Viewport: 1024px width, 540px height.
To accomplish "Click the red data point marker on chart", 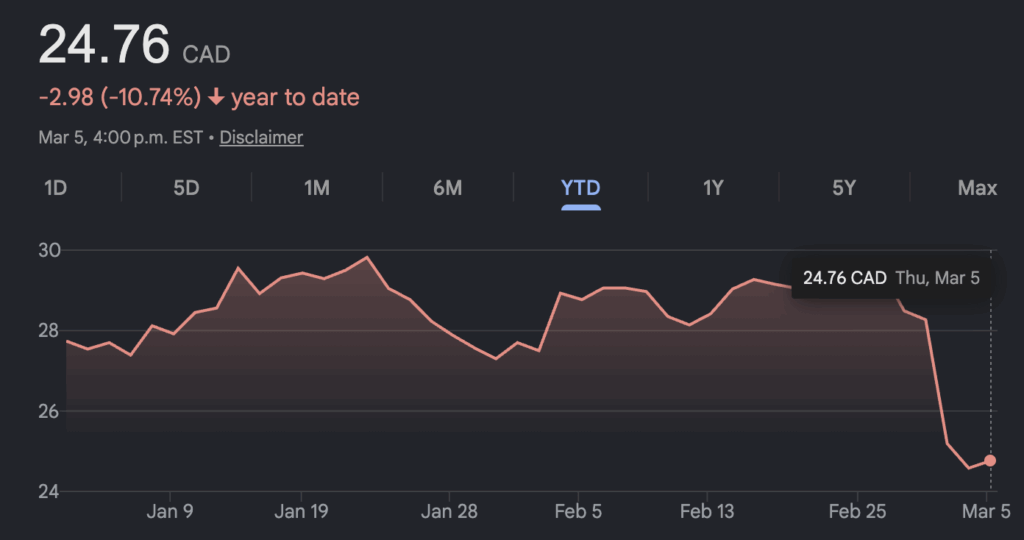I will 990,460.
